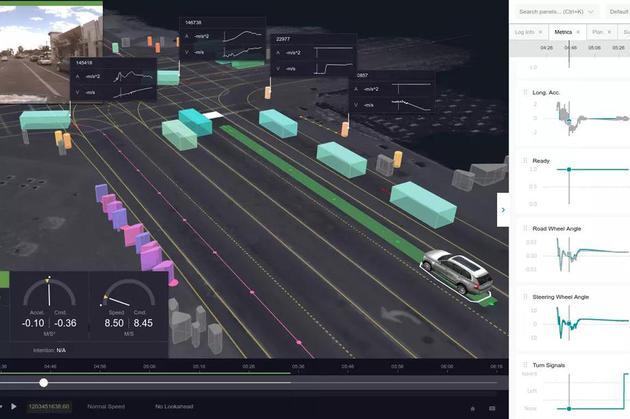The height and width of the screenshot is (419, 630).
Task: Click the camera icon at bottom right
Action: point(492,408)
